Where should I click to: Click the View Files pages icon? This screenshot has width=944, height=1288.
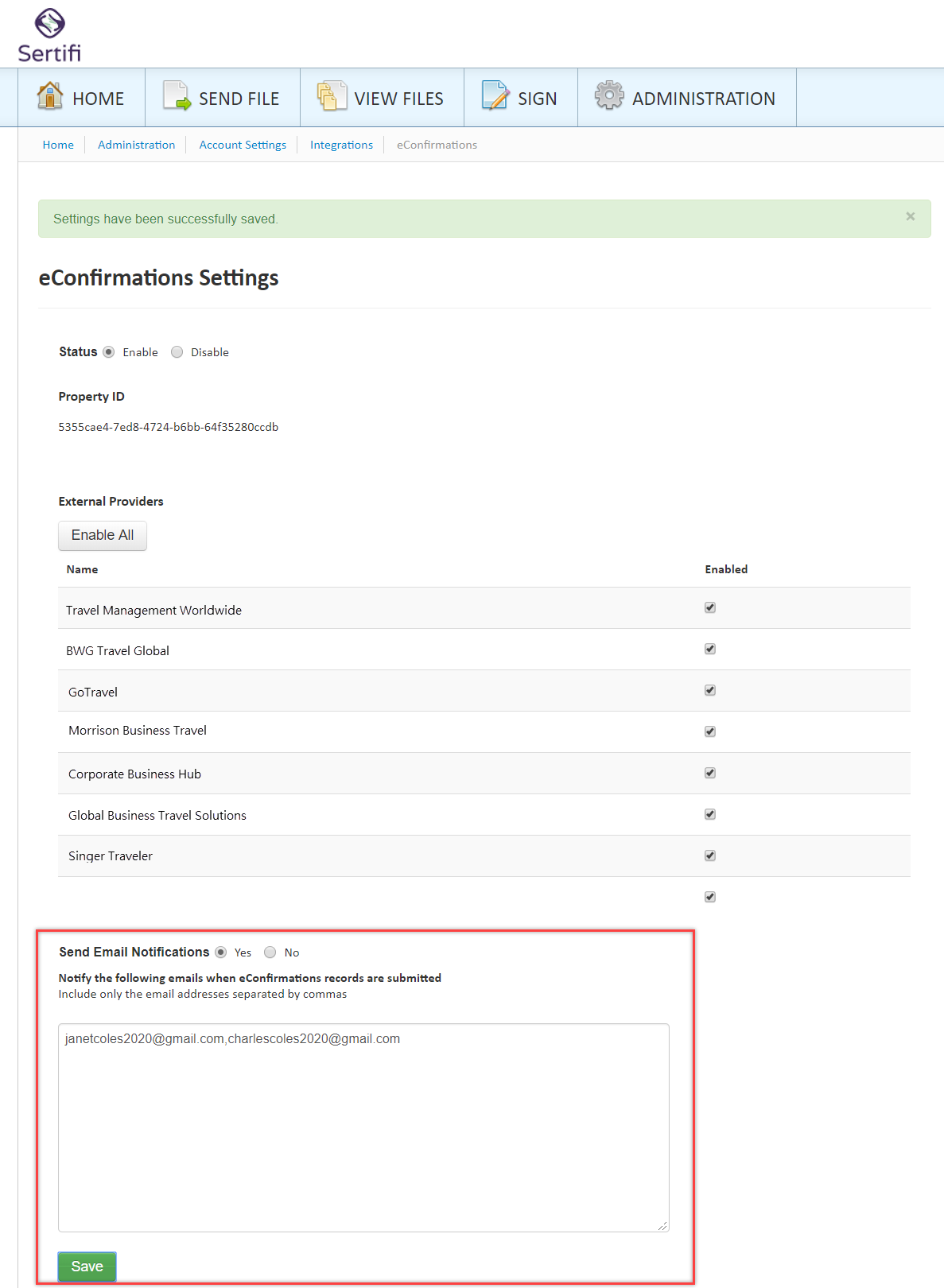[x=332, y=95]
